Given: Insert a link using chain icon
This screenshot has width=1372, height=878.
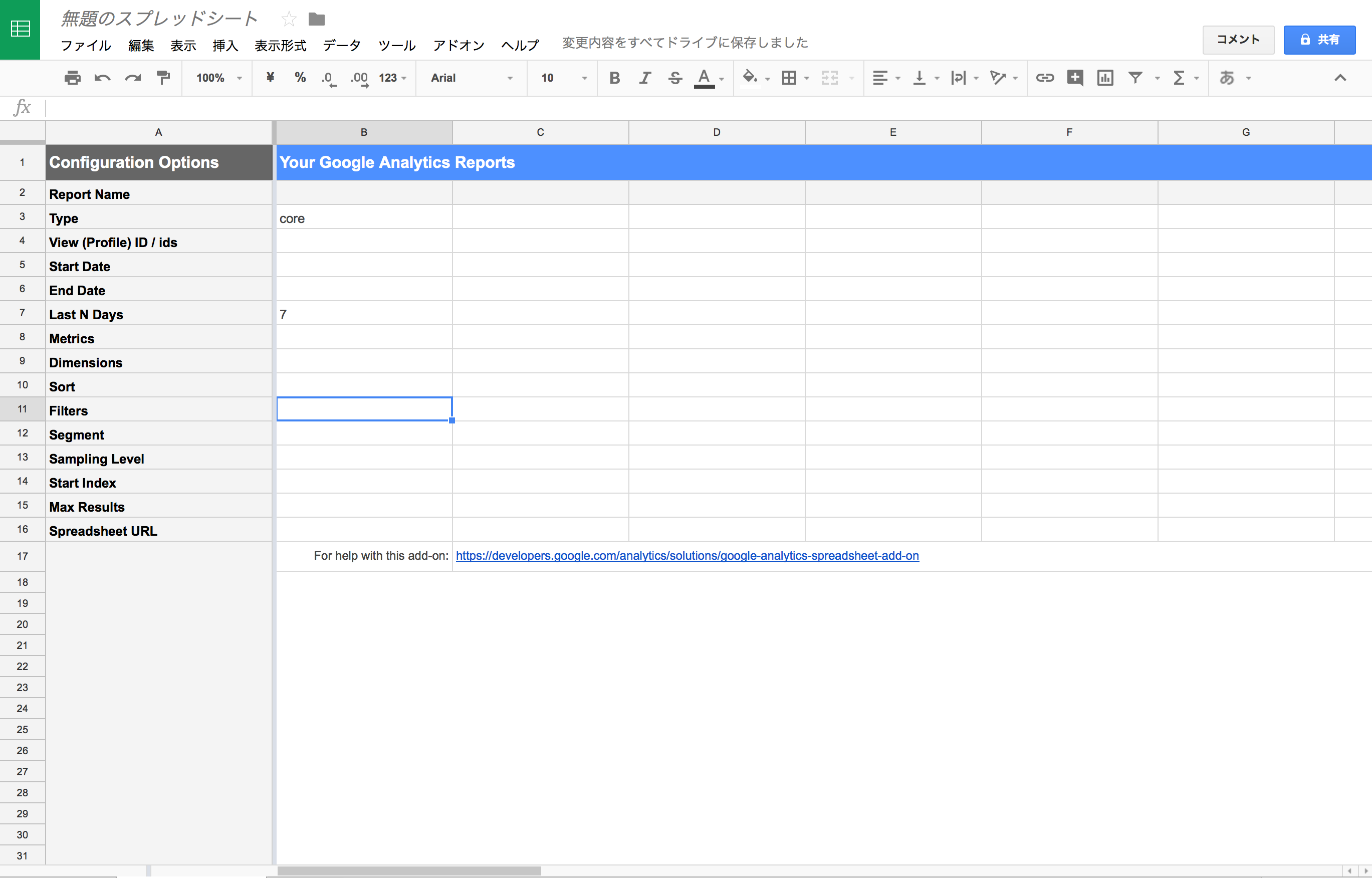Looking at the screenshot, I should click(x=1044, y=78).
